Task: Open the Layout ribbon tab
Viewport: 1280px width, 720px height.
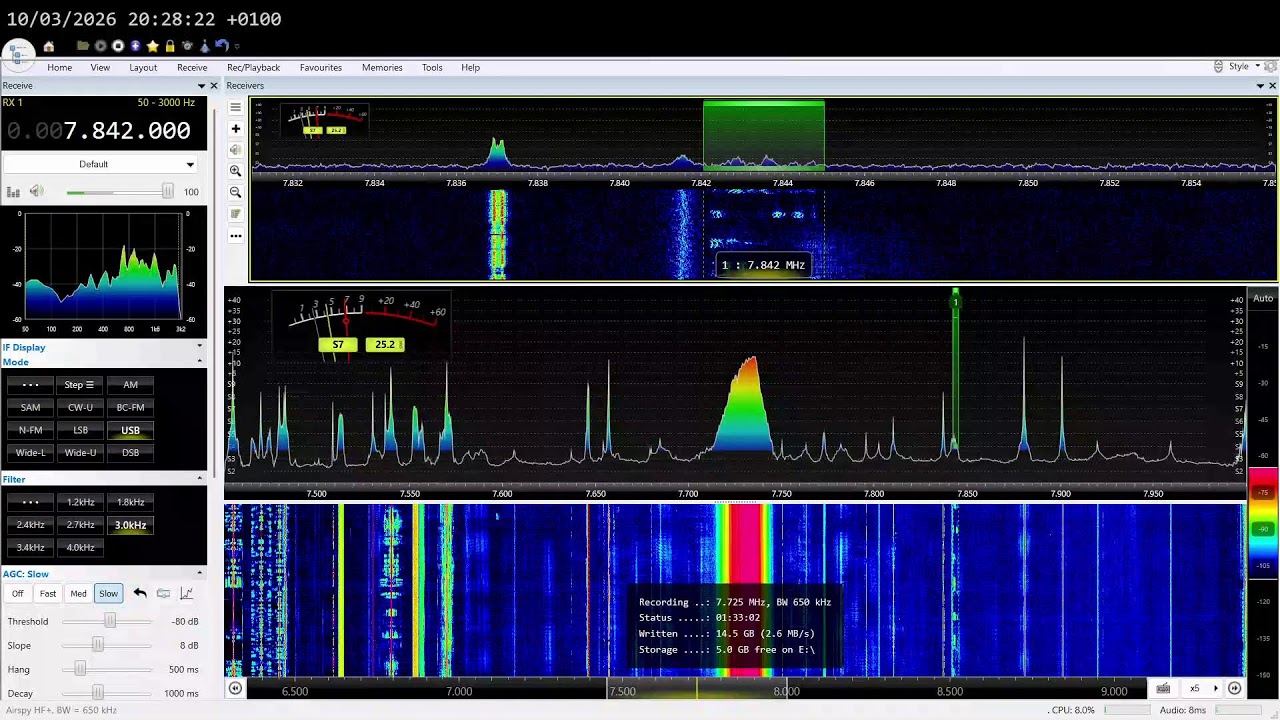Action: tap(143, 67)
